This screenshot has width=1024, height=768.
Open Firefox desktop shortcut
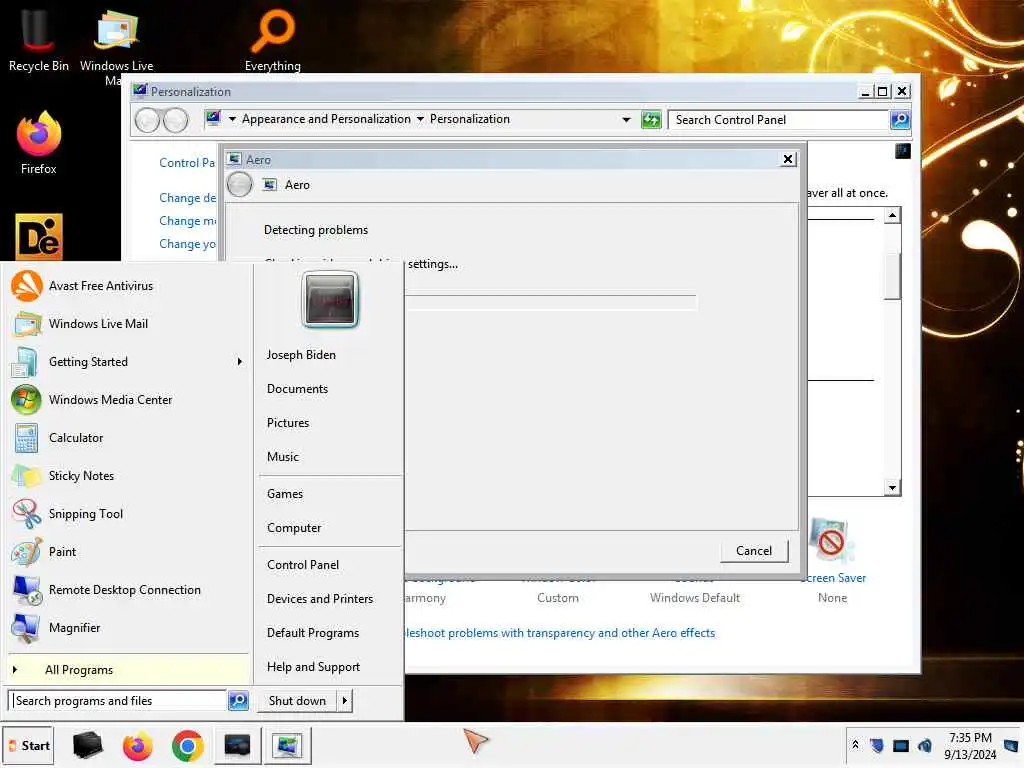(39, 142)
